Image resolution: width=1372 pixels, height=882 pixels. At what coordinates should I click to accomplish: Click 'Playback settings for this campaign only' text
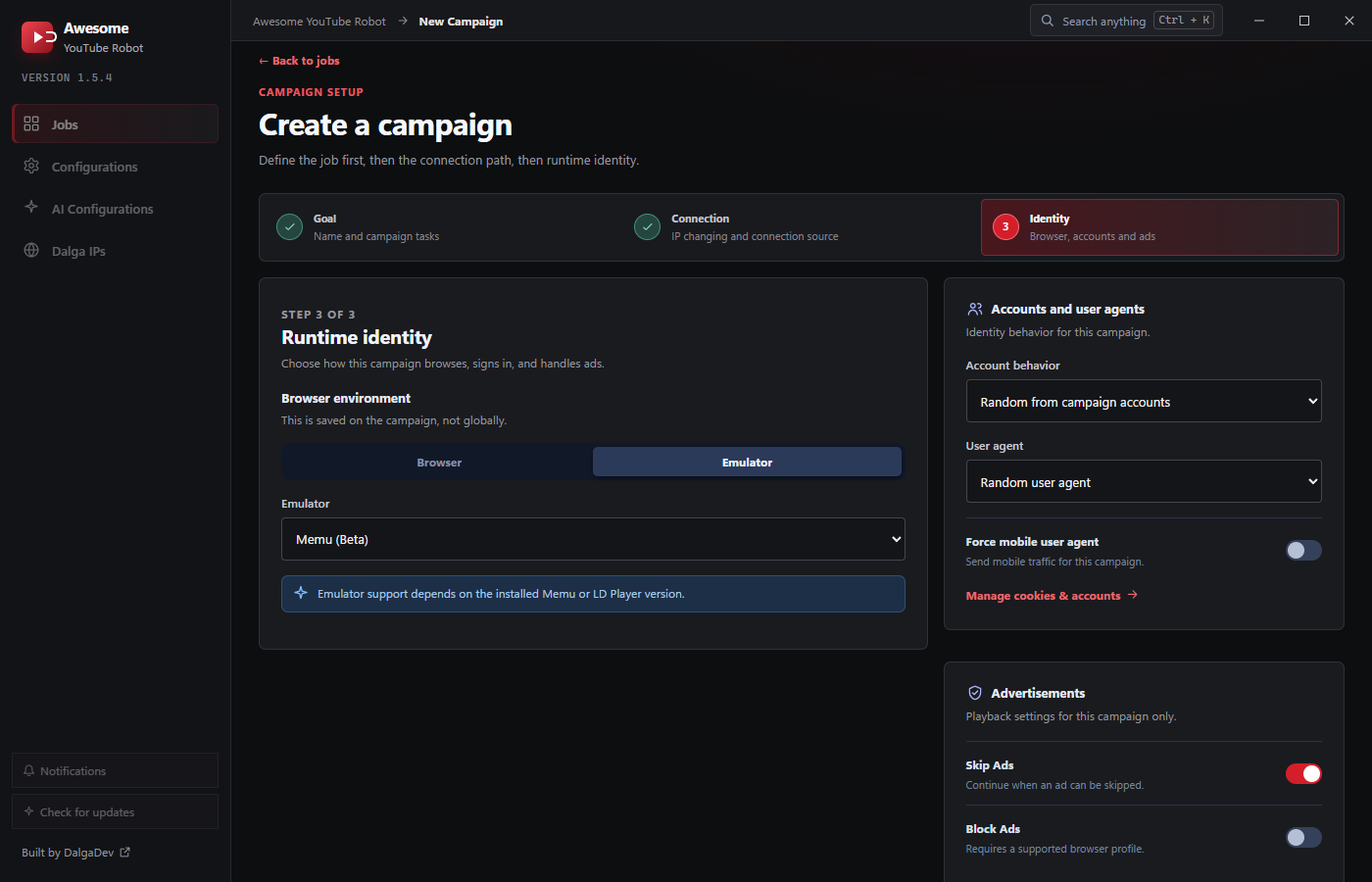pos(1070,716)
